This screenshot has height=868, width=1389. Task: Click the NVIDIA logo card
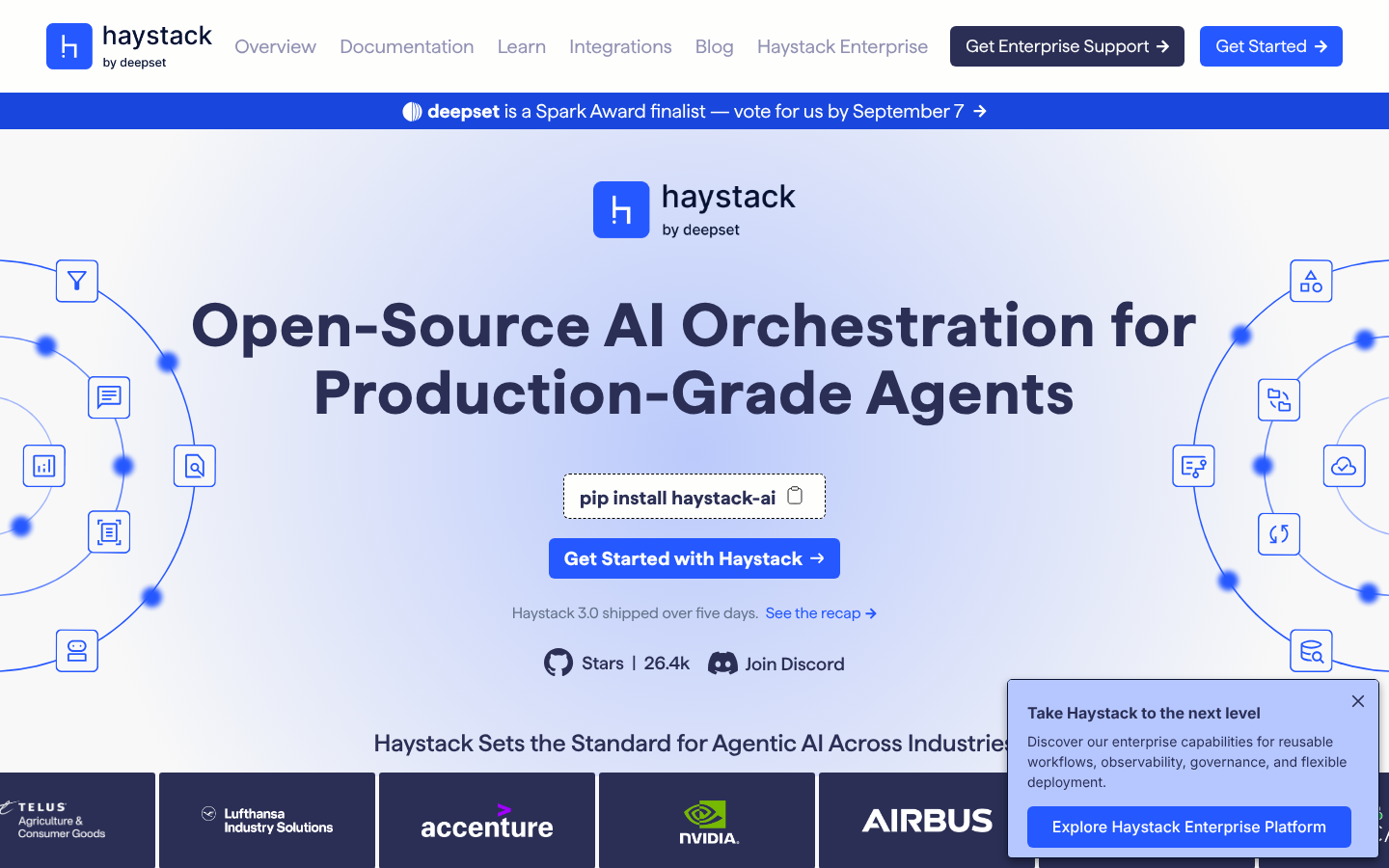point(707,820)
